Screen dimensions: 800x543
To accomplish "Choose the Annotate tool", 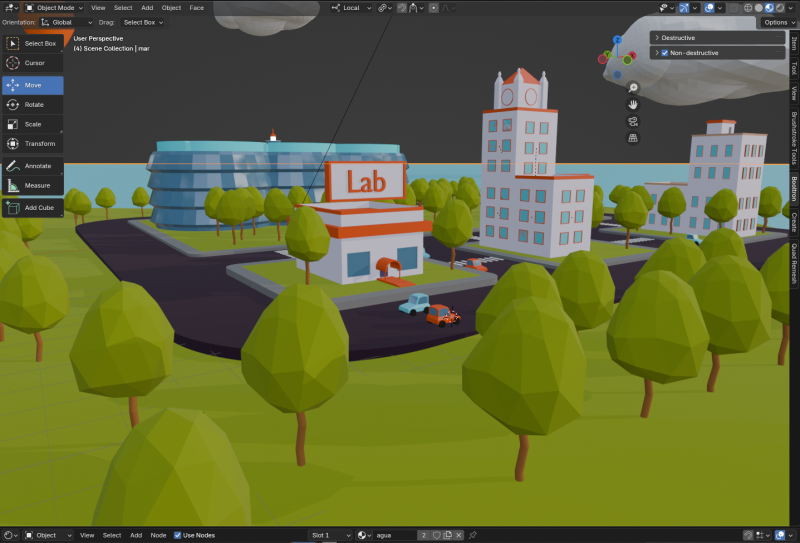I will pyautogui.click(x=33, y=166).
